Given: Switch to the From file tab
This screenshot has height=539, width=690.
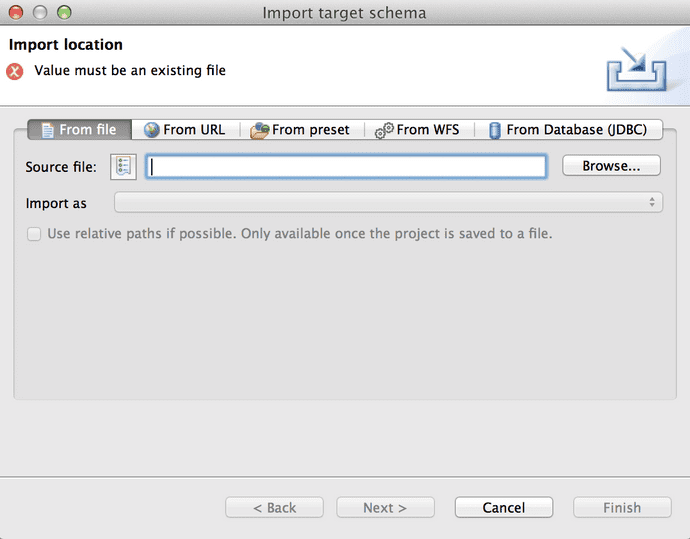Looking at the screenshot, I should point(79,130).
